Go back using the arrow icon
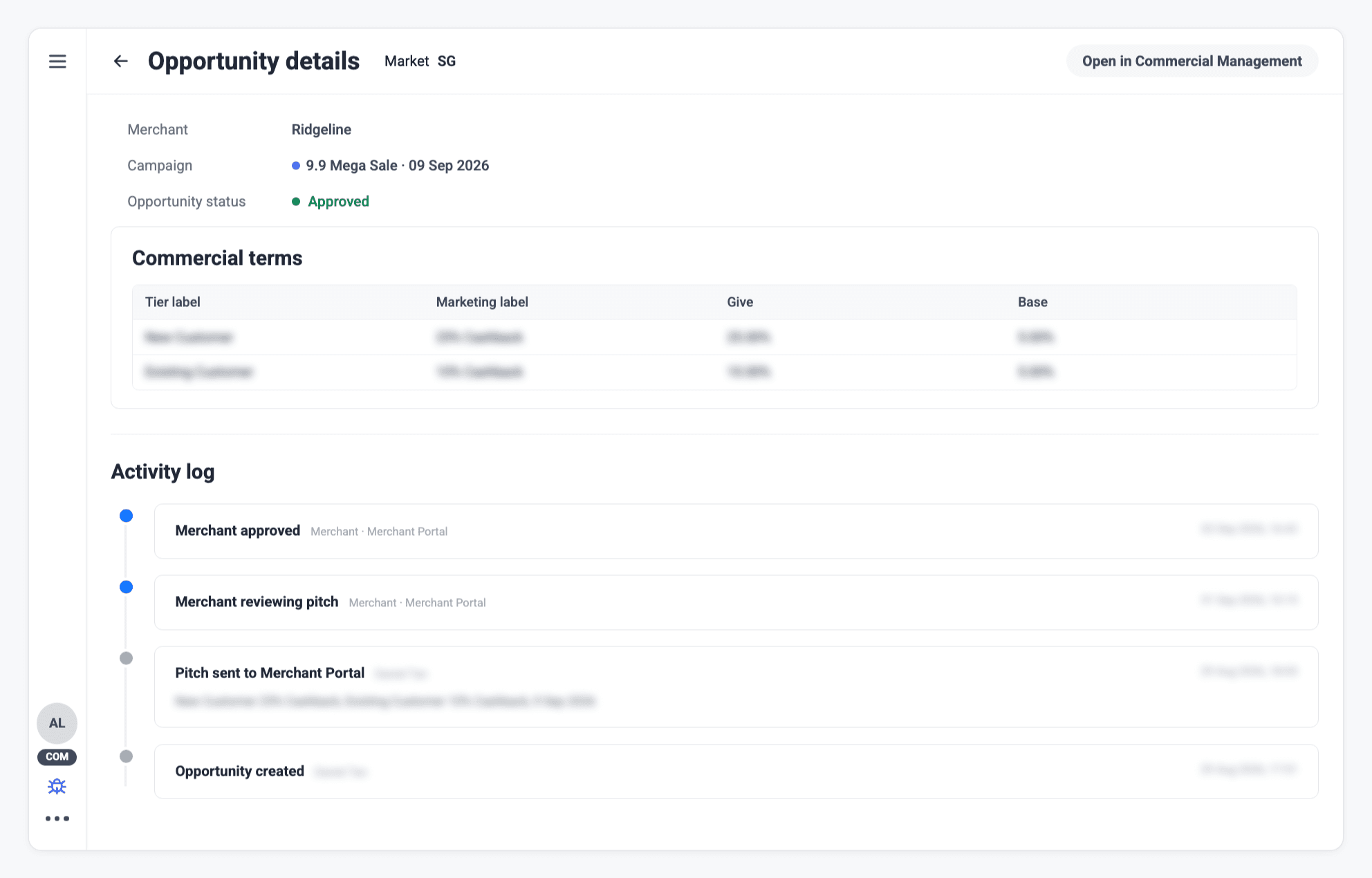 click(121, 62)
